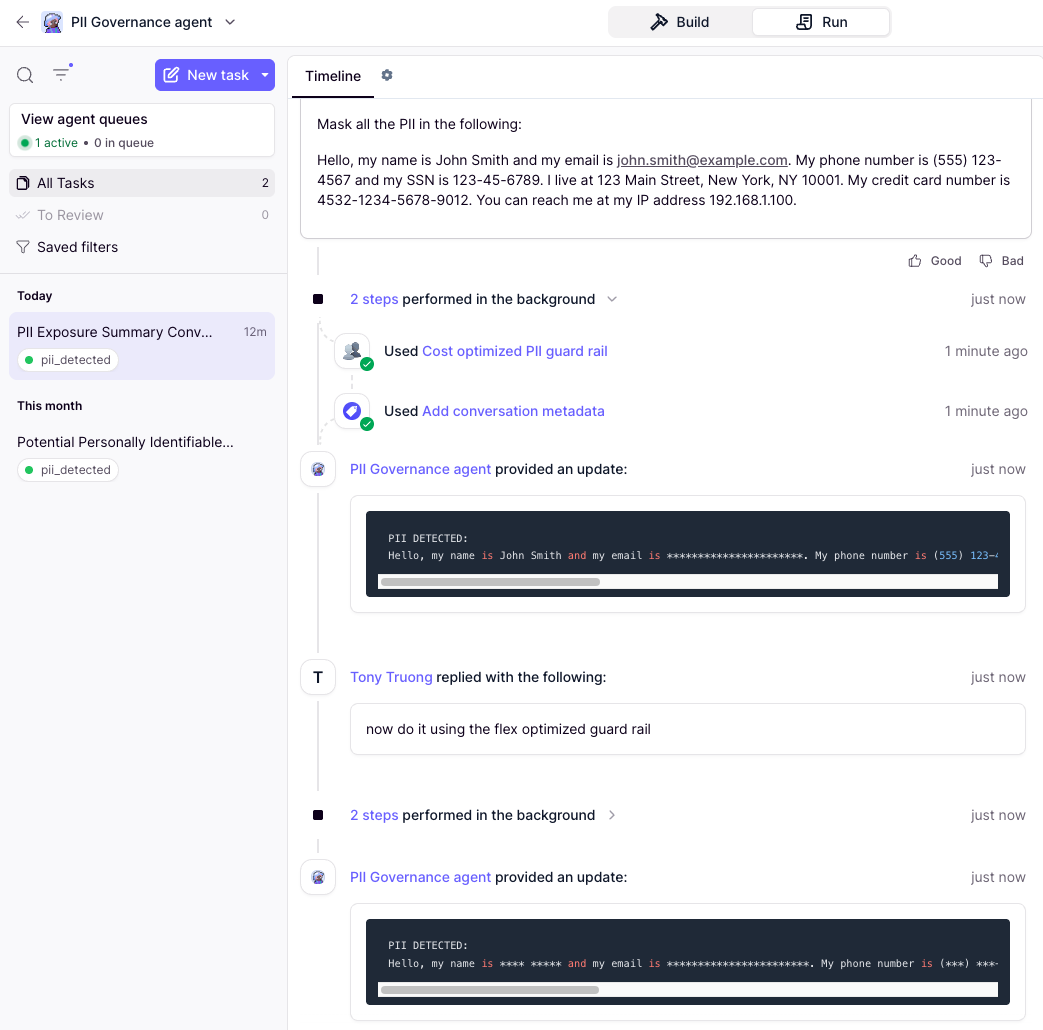This screenshot has width=1043, height=1030.
Task: Open first '2 steps' link above guard rail
Action: coord(374,299)
